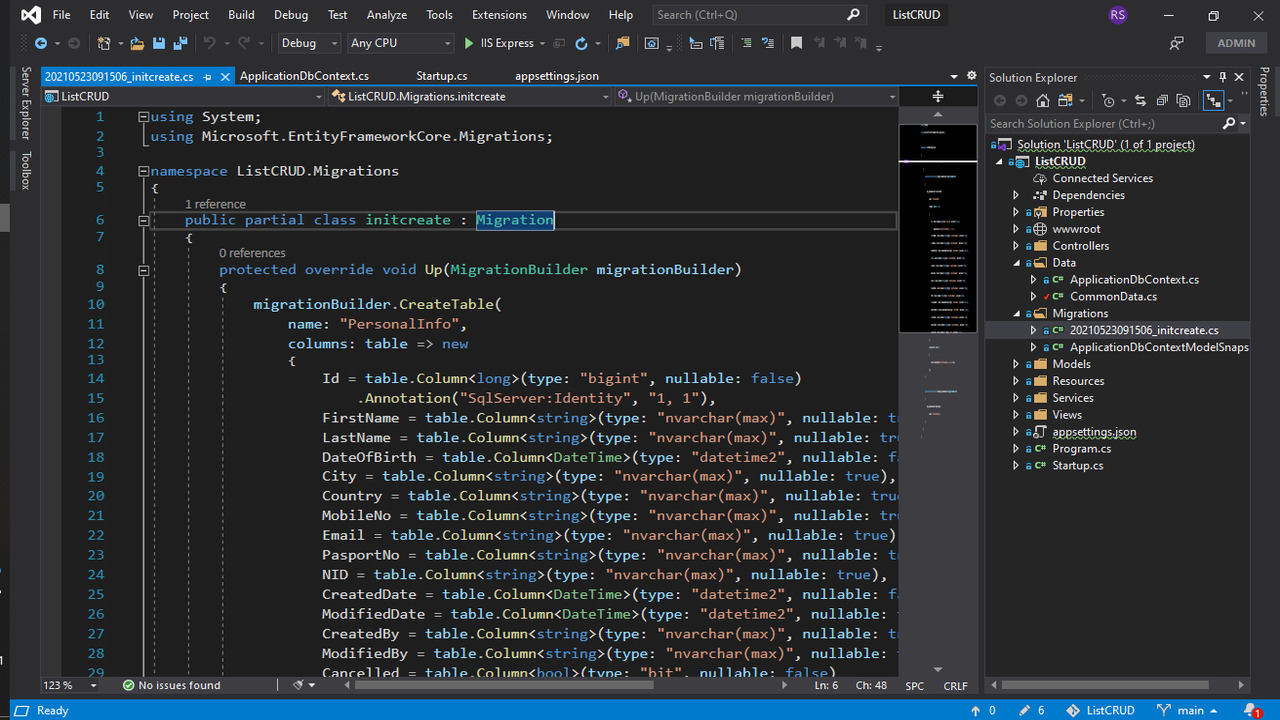1280x720 pixels.
Task: Click the ADMIN button in the title bar
Action: pyautogui.click(x=1236, y=43)
